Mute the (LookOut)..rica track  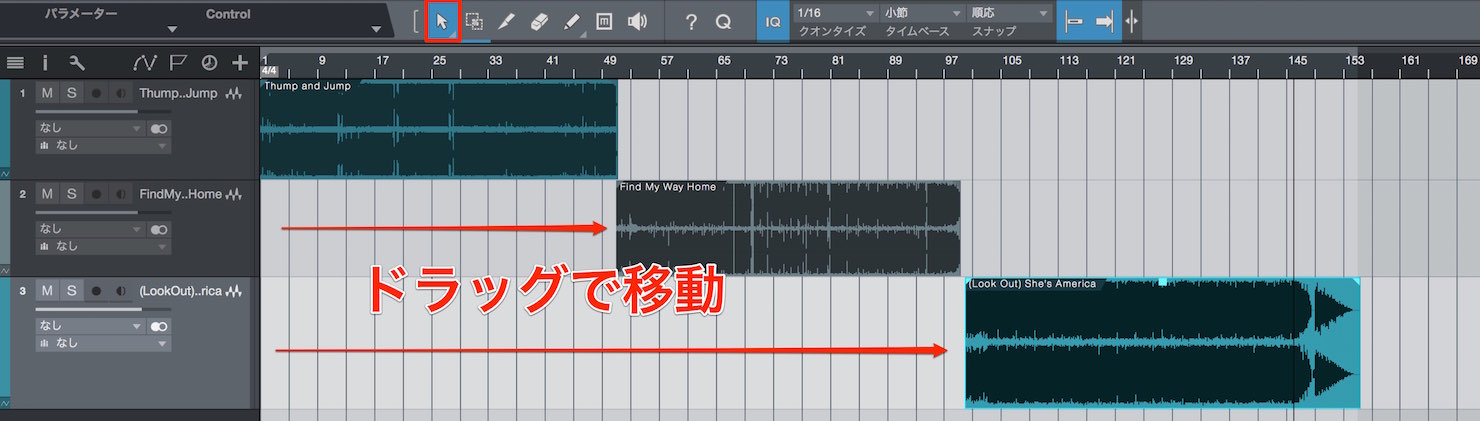(x=47, y=291)
